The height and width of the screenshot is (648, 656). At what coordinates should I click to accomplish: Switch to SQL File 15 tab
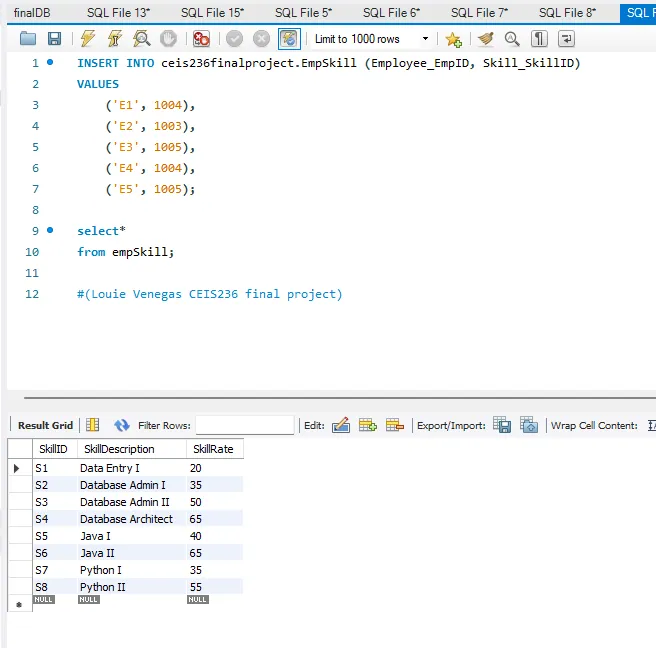click(x=212, y=13)
